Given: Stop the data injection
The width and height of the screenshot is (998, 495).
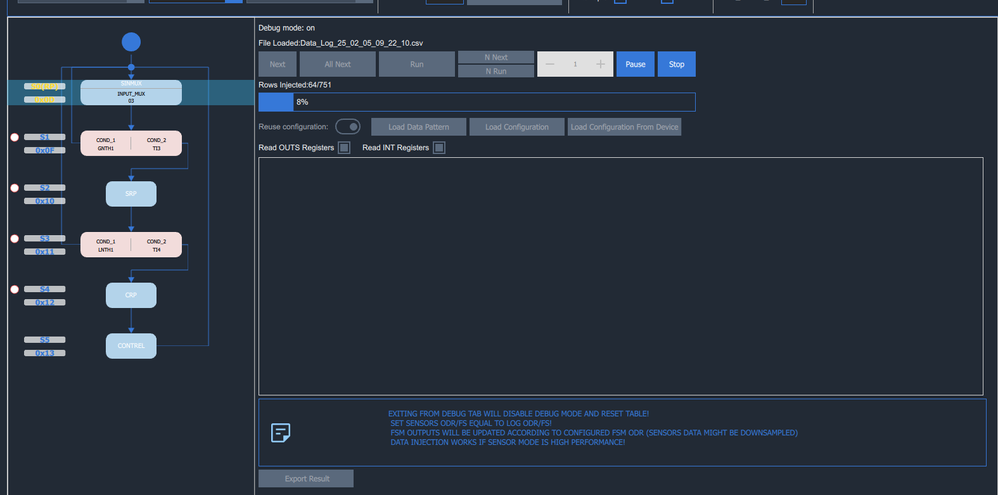Looking at the screenshot, I should 677,64.
